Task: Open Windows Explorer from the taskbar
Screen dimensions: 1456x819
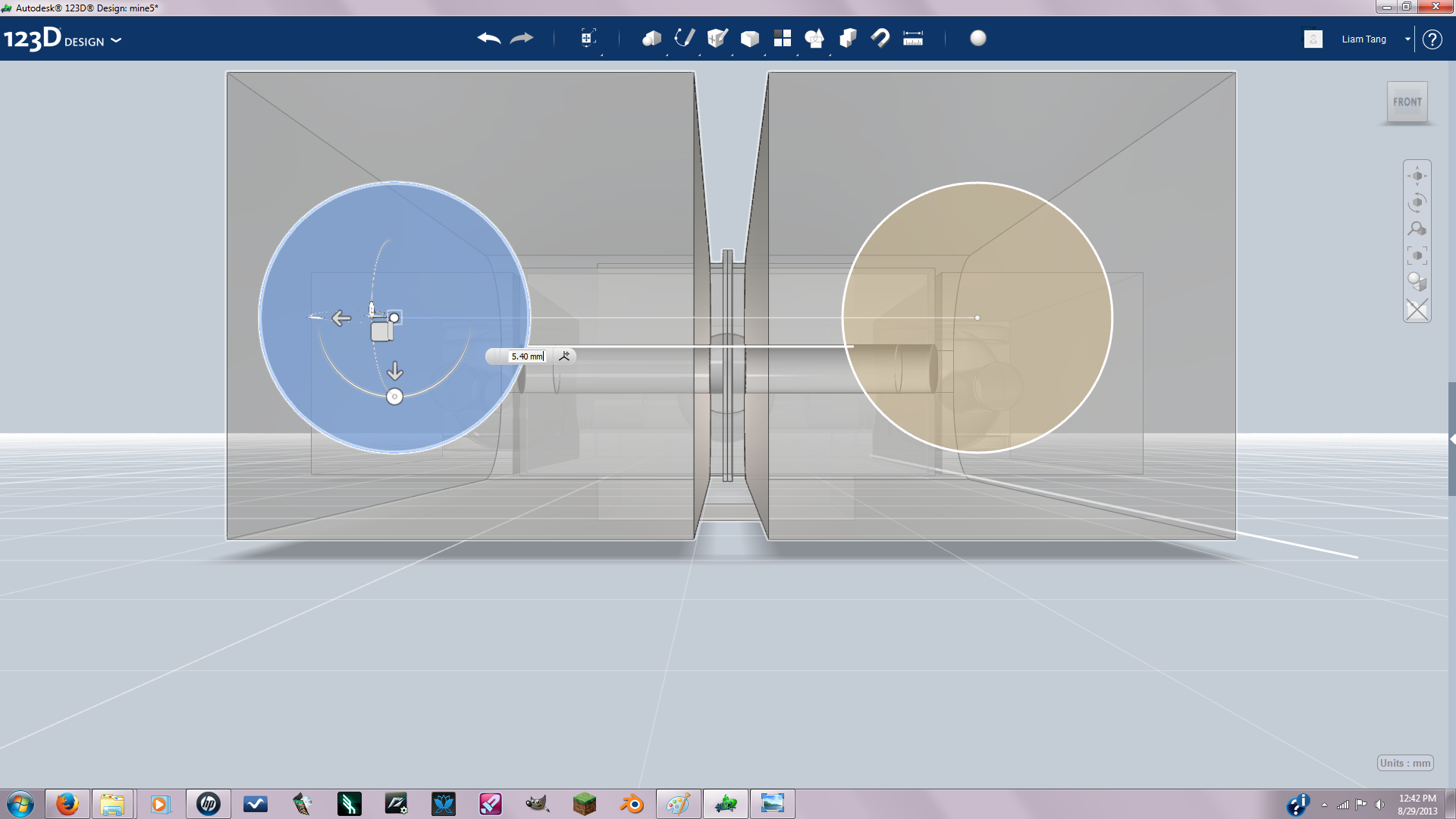Action: [x=112, y=804]
